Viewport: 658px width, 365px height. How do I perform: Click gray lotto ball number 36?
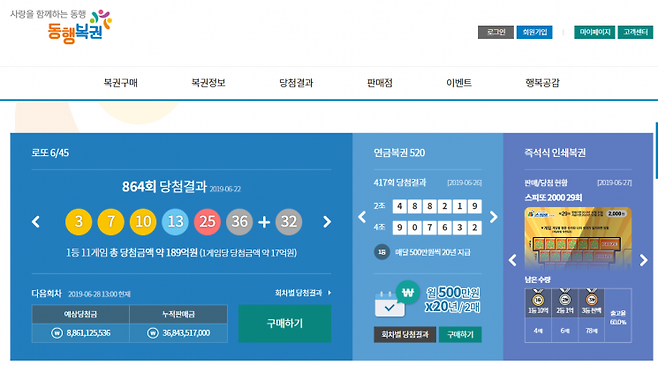coord(240,222)
